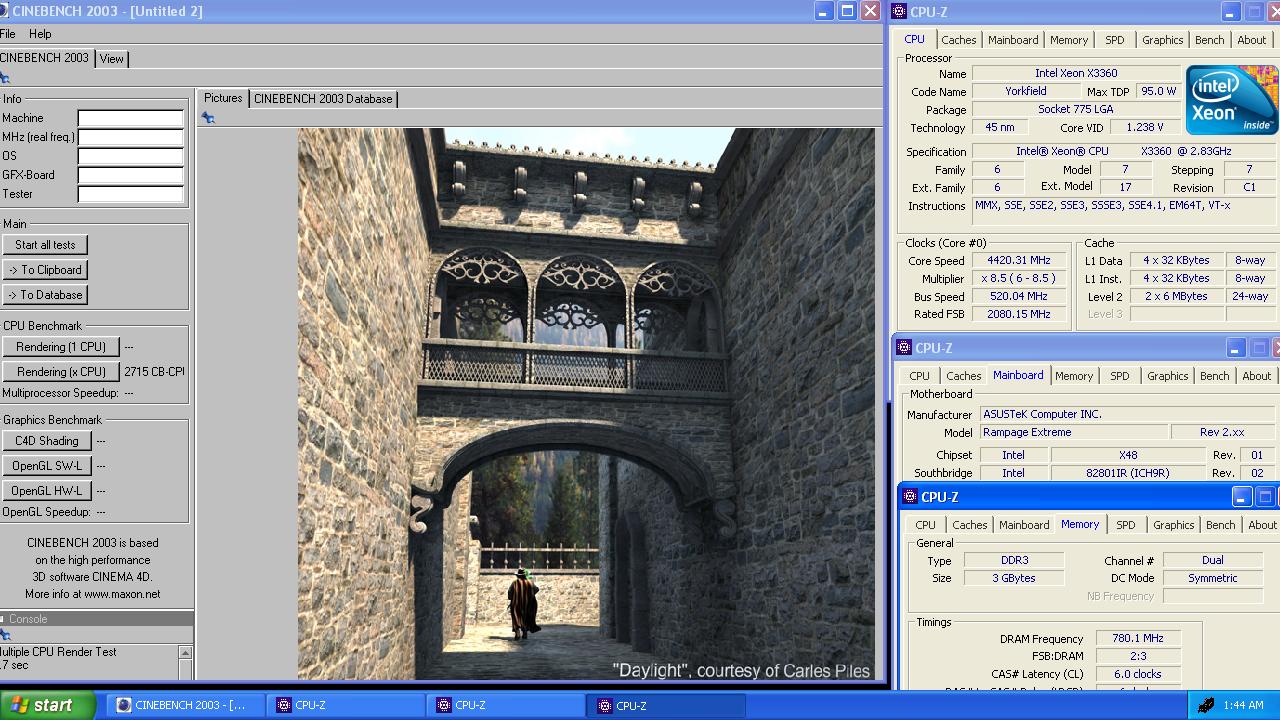Open SPD tab in top CPU-Z window
Viewport: 1280px width, 720px height.
click(1114, 40)
